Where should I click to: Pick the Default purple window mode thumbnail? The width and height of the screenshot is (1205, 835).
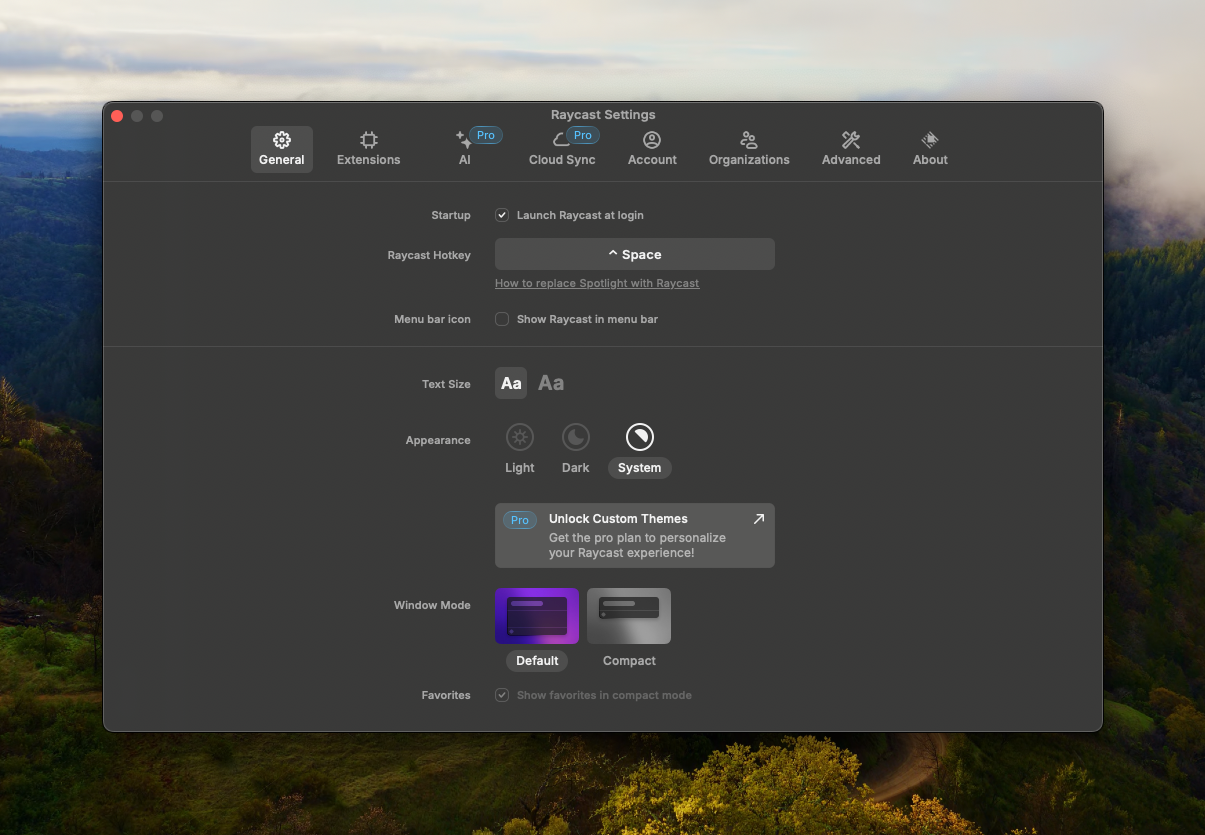point(537,616)
